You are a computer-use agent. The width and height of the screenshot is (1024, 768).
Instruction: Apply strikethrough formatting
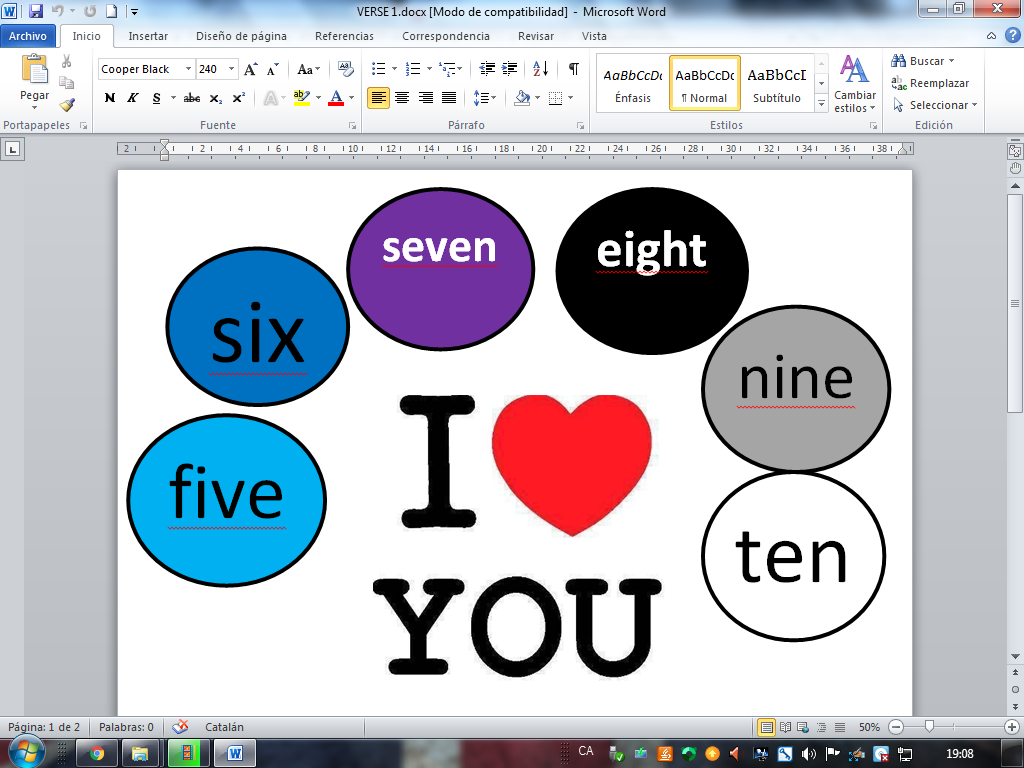tap(192, 98)
